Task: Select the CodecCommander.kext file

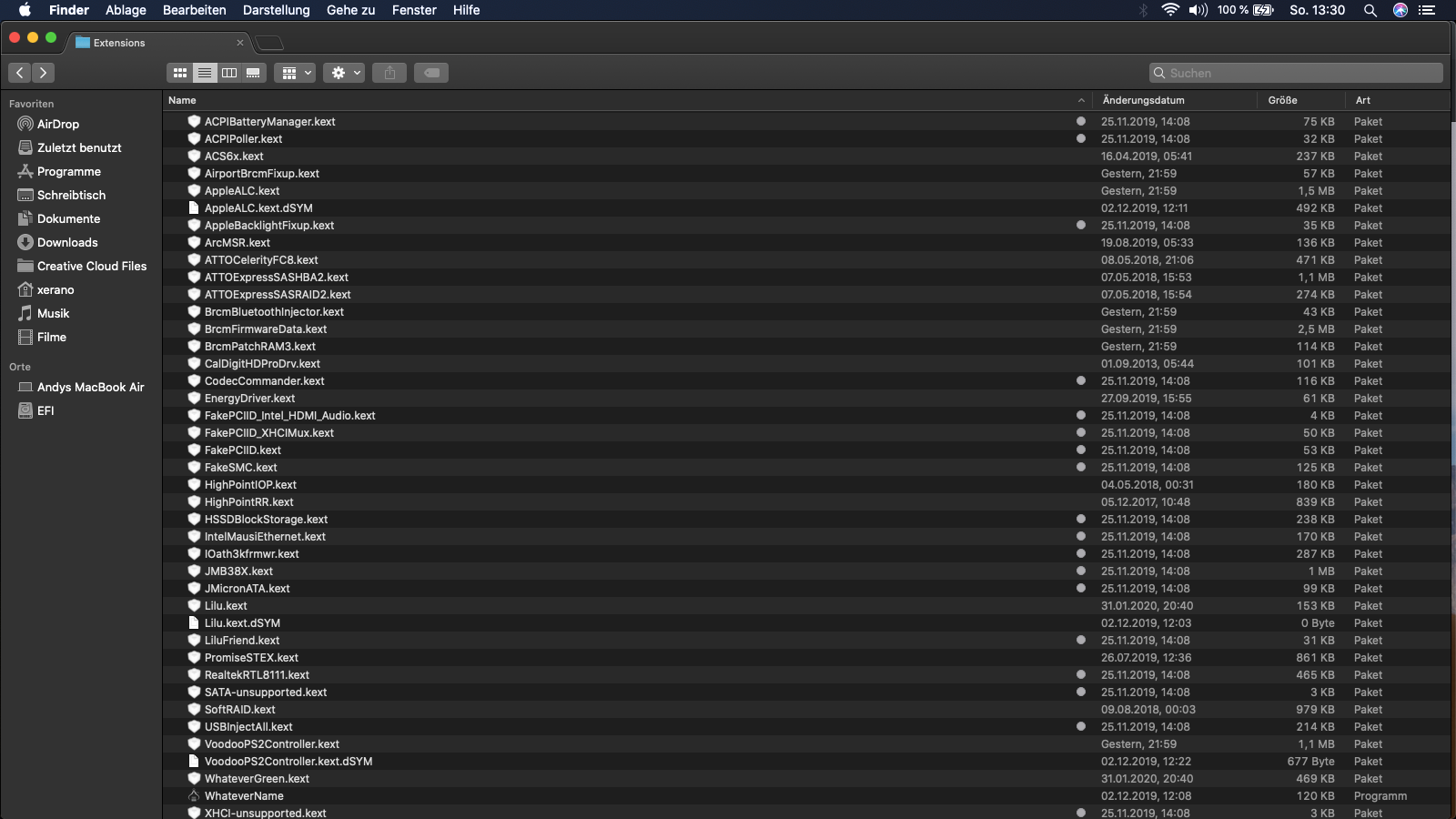Action: click(x=806, y=381)
